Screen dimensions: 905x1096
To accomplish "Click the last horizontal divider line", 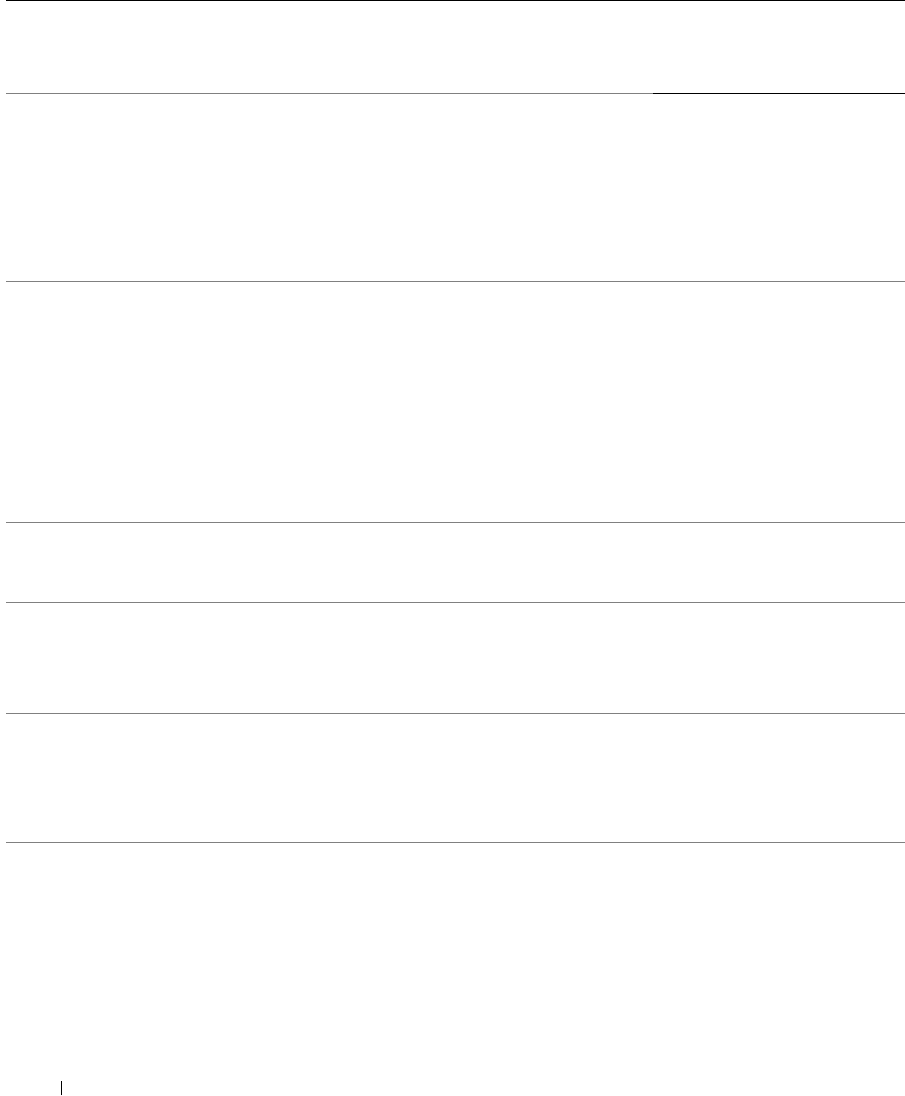I will click(452, 842).
